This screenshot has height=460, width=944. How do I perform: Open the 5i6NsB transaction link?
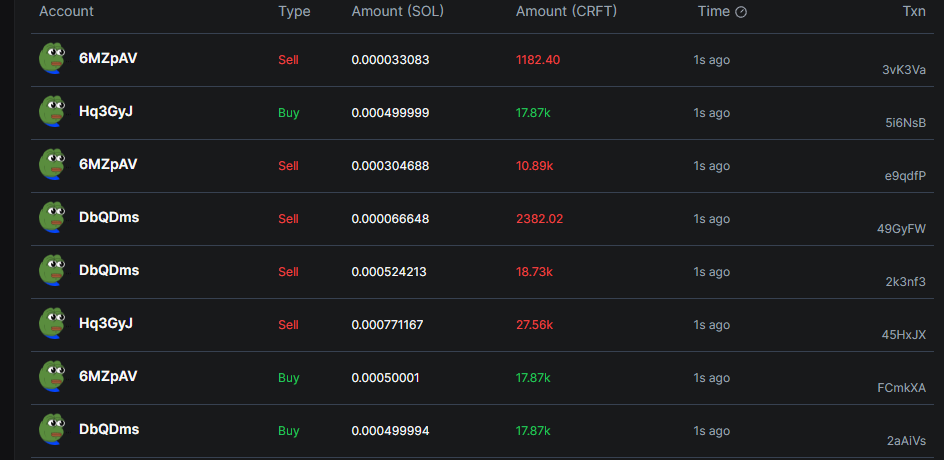click(x=905, y=123)
